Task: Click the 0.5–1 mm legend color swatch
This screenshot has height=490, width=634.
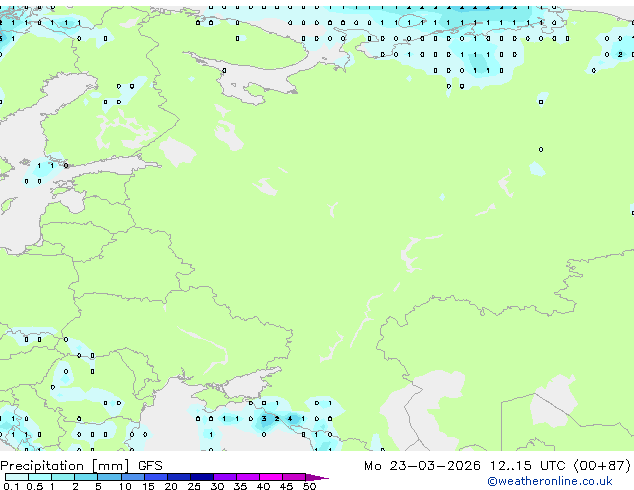Action: pyautogui.click(x=40, y=477)
